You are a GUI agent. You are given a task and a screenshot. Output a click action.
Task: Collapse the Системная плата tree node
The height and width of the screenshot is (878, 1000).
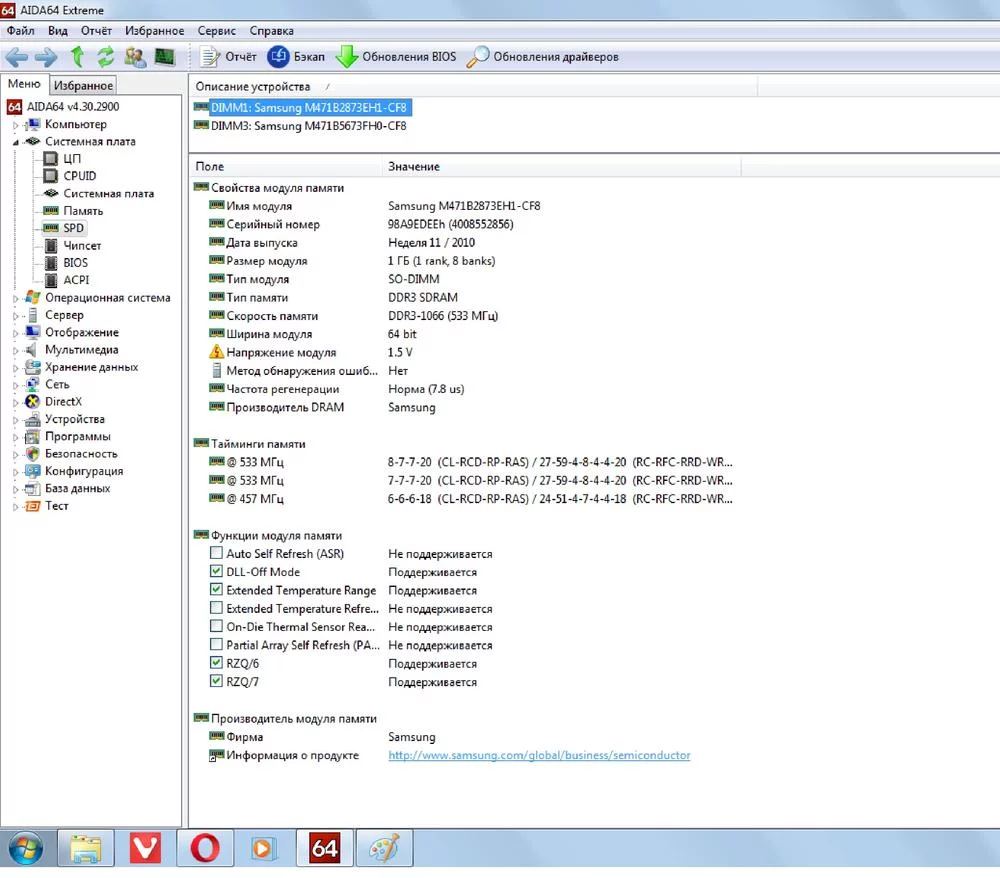click(x=15, y=142)
